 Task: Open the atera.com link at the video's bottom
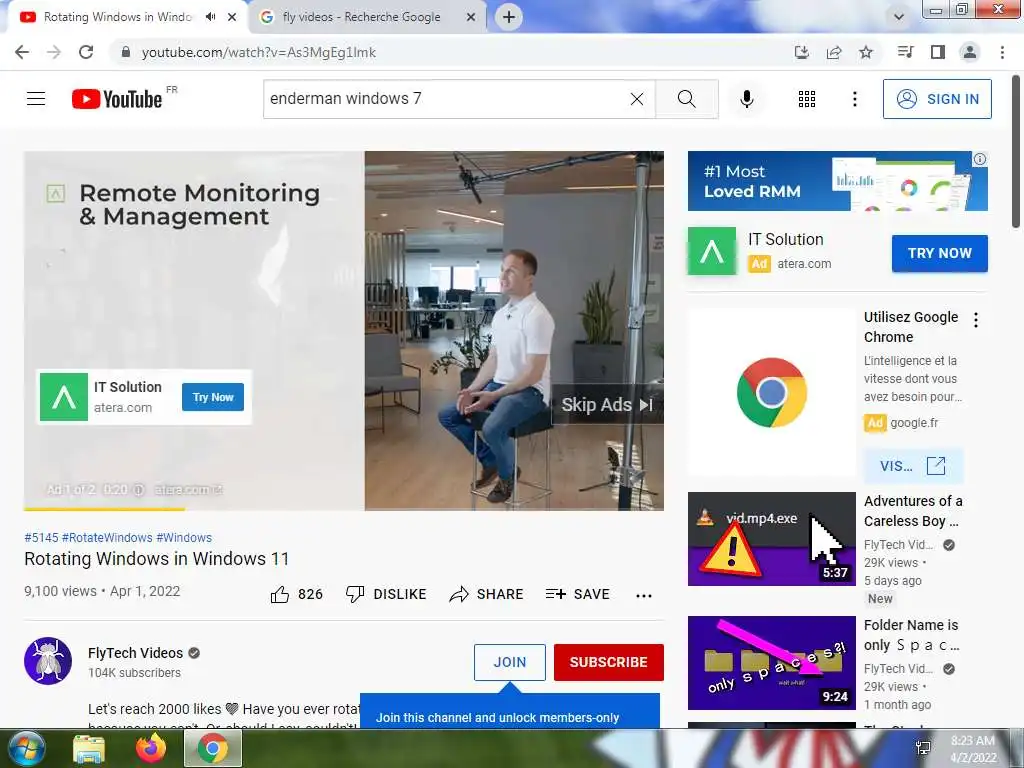tap(188, 489)
